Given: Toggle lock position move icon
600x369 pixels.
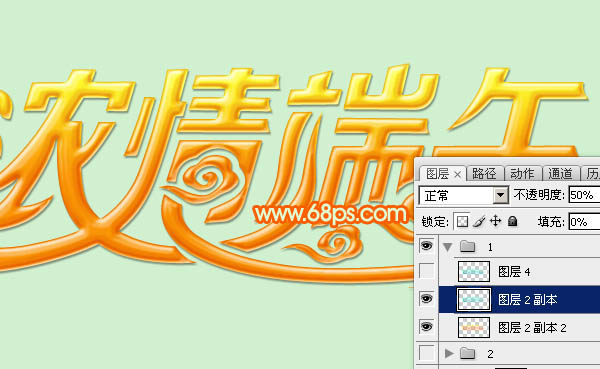Looking at the screenshot, I should [x=496, y=221].
